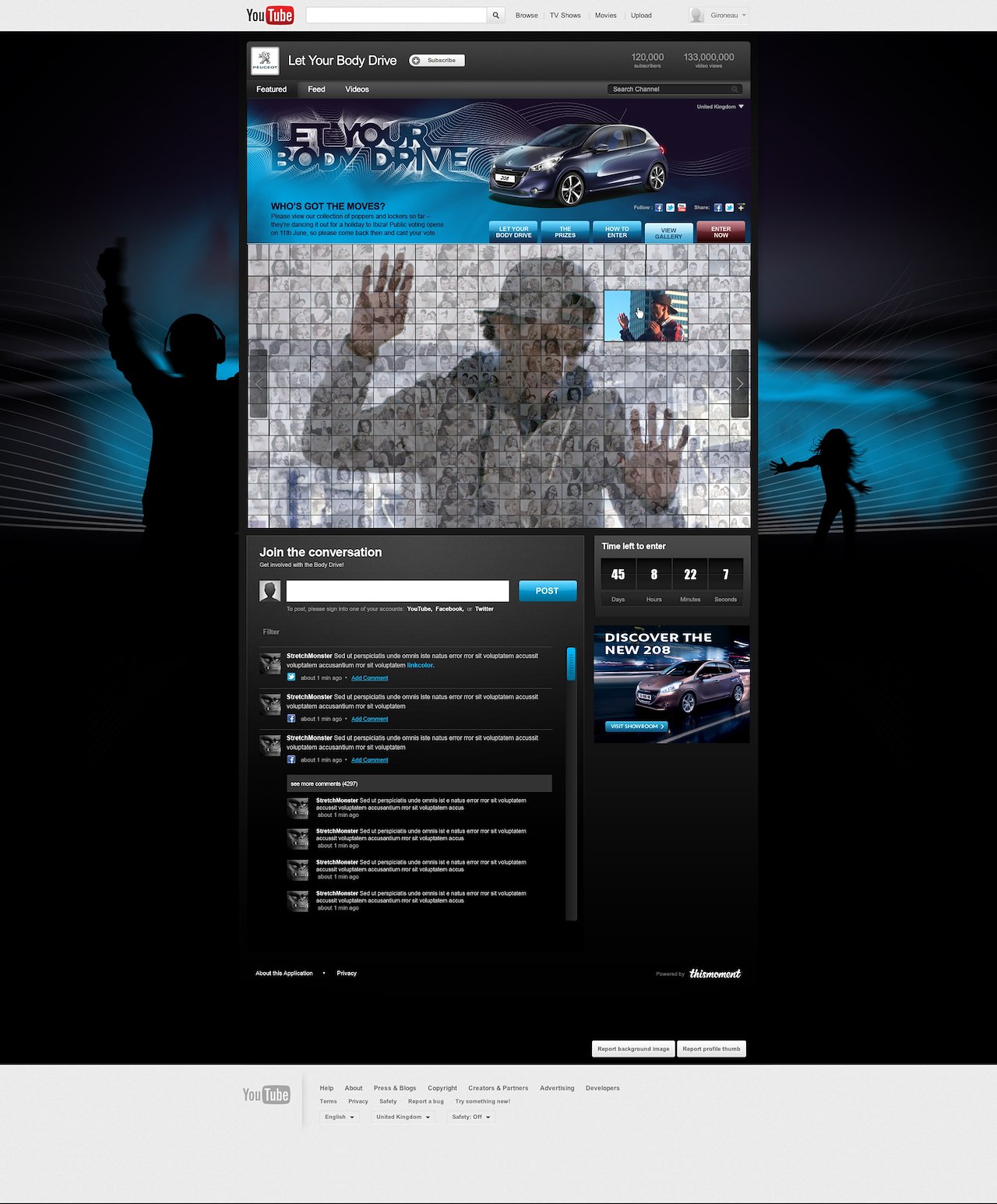997x1204 pixels.
Task: Open the Privacy link beside About this Application
Action: tap(347, 973)
